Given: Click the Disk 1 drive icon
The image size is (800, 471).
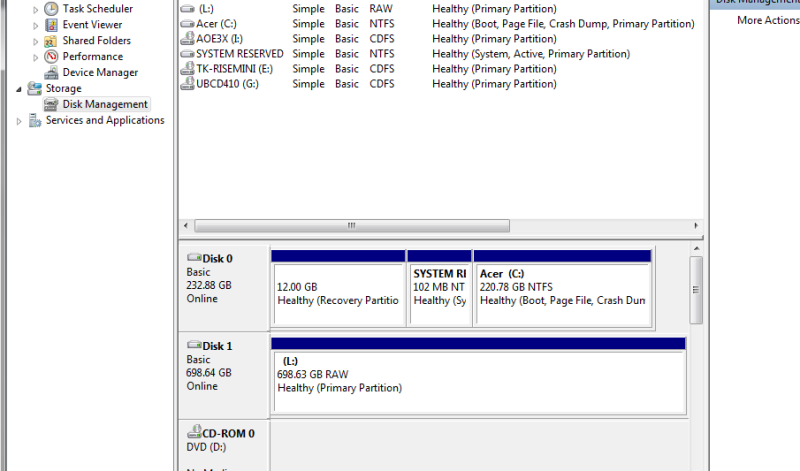Looking at the screenshot, I should [x=194, y=345].
